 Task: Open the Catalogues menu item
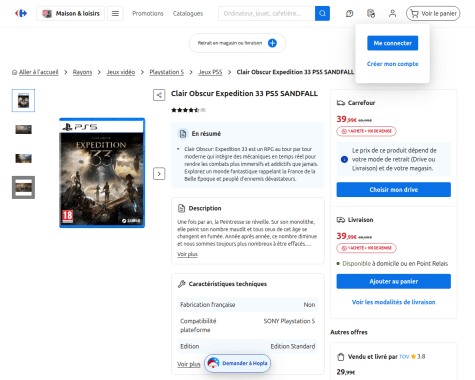coord(188,13)
